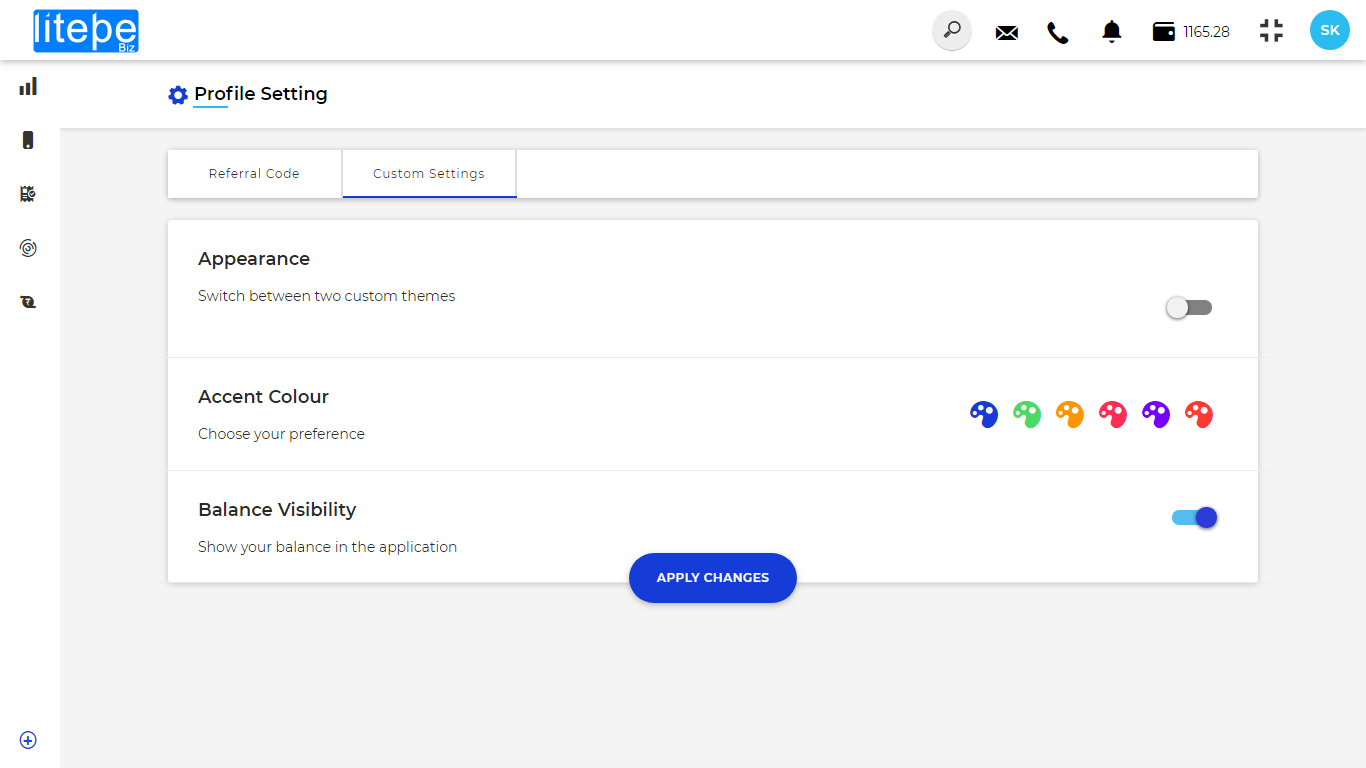Select the Custom Settings tab
The height and width of the screenshot is (768, 1366).
coord(429,174)
